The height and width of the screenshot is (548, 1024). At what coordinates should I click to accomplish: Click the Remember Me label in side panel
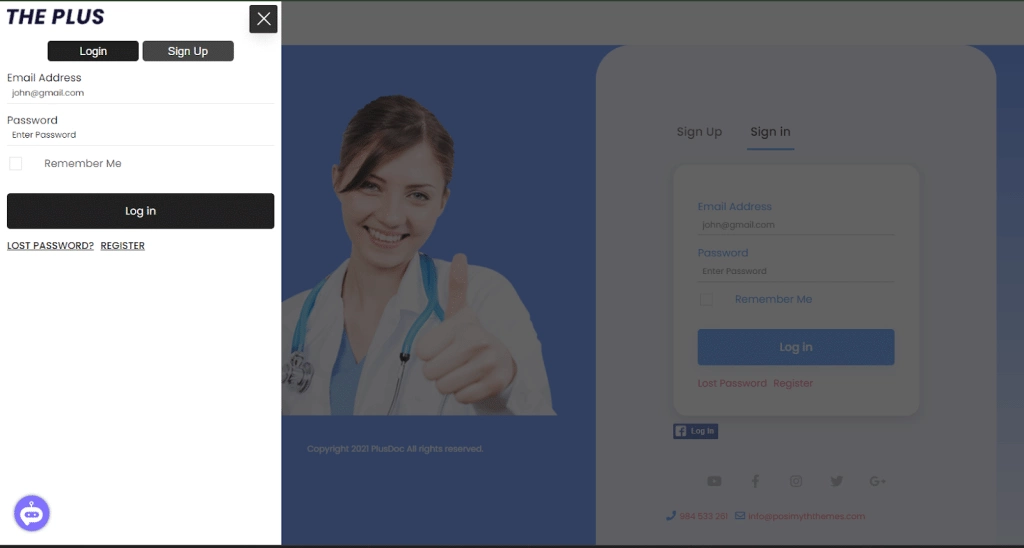83,163
